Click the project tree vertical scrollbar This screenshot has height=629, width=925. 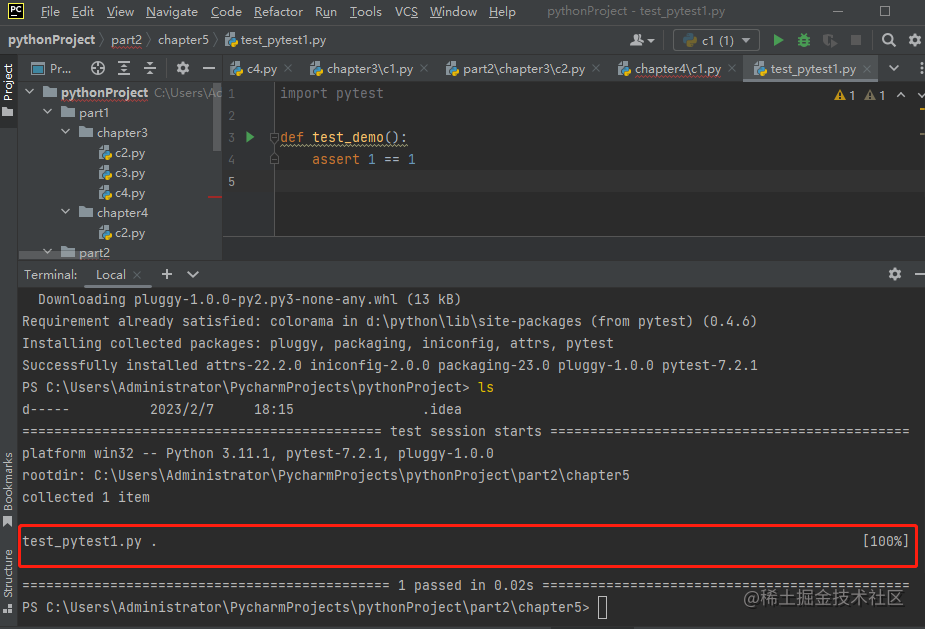[x=217, y=118]
